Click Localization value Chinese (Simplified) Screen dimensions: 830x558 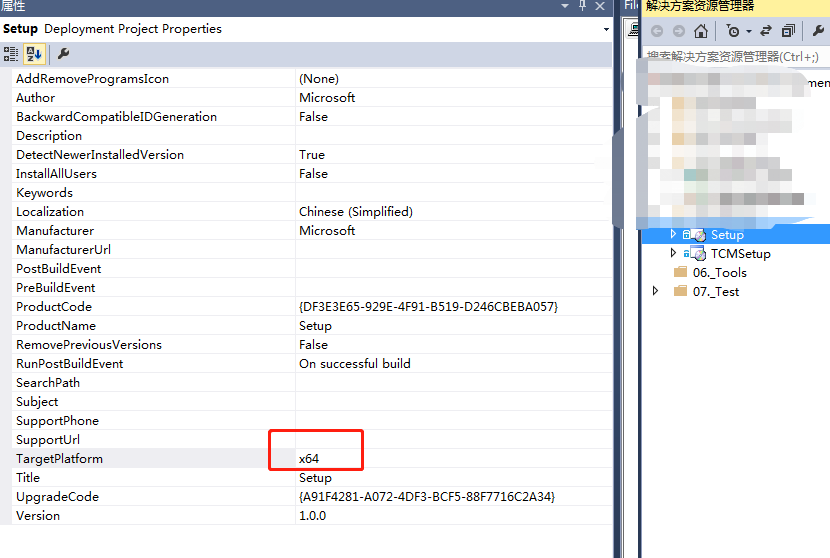point(356,212)
